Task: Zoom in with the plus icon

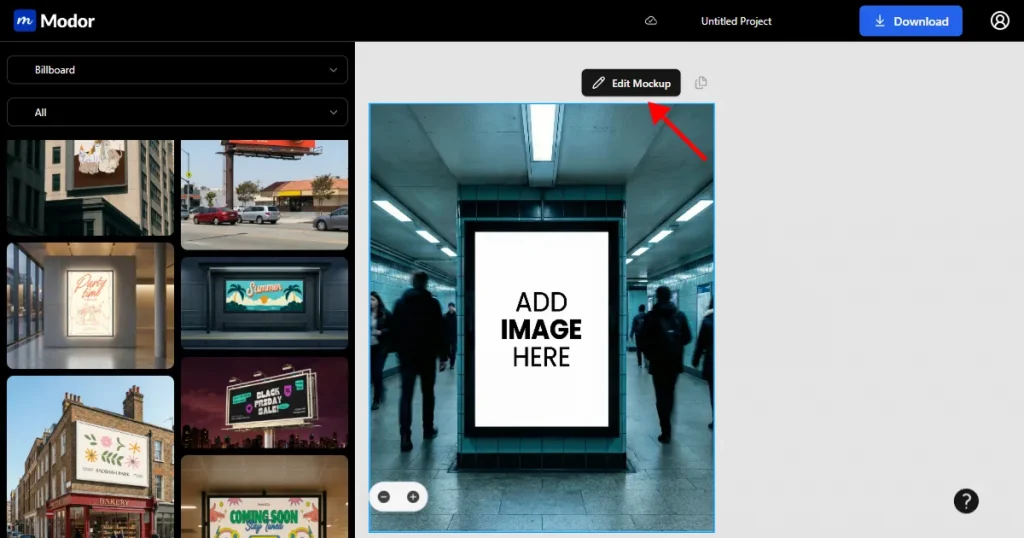Action: point(413,497)
